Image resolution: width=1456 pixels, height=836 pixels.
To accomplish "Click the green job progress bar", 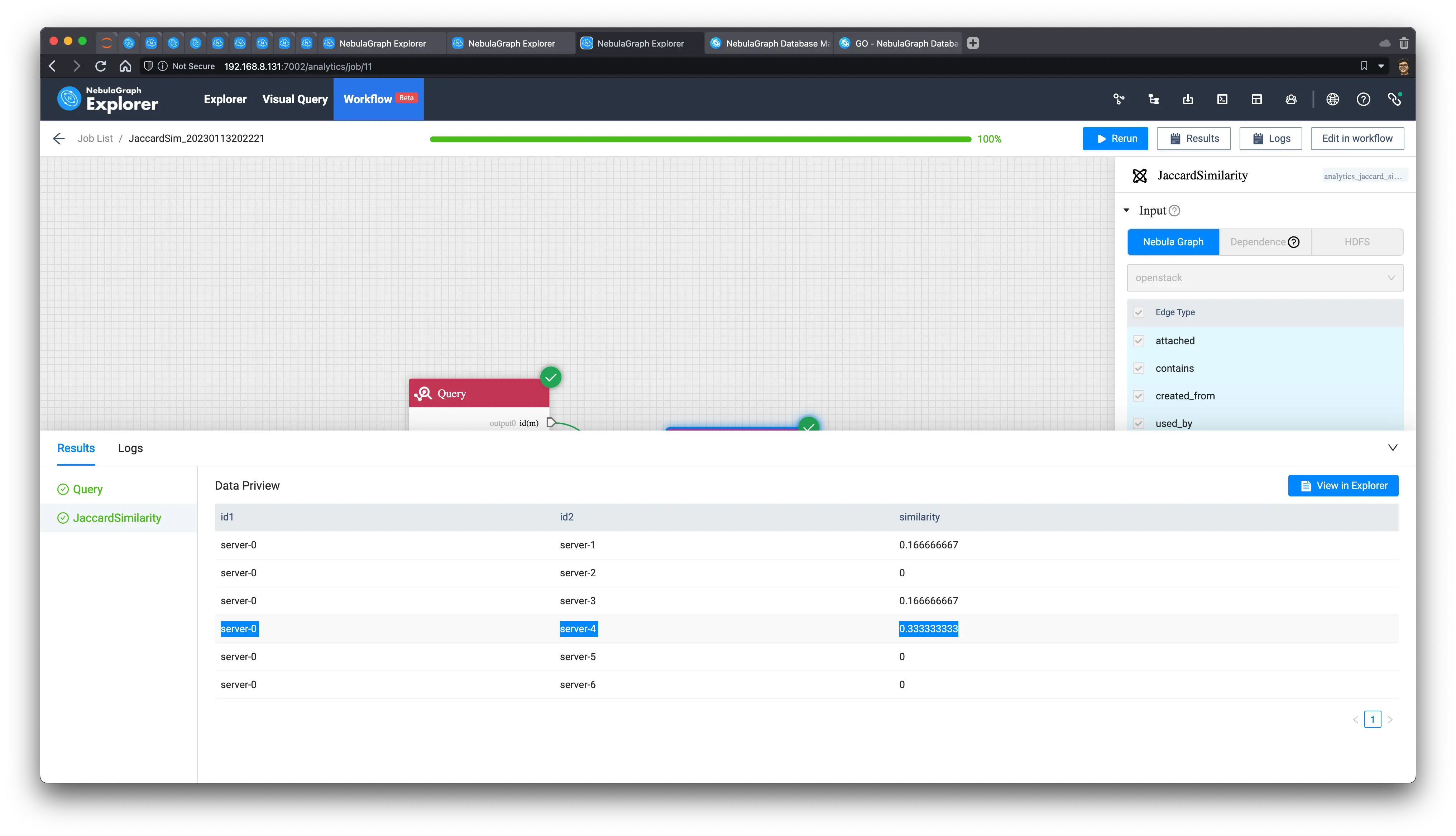I will [700, 140].
